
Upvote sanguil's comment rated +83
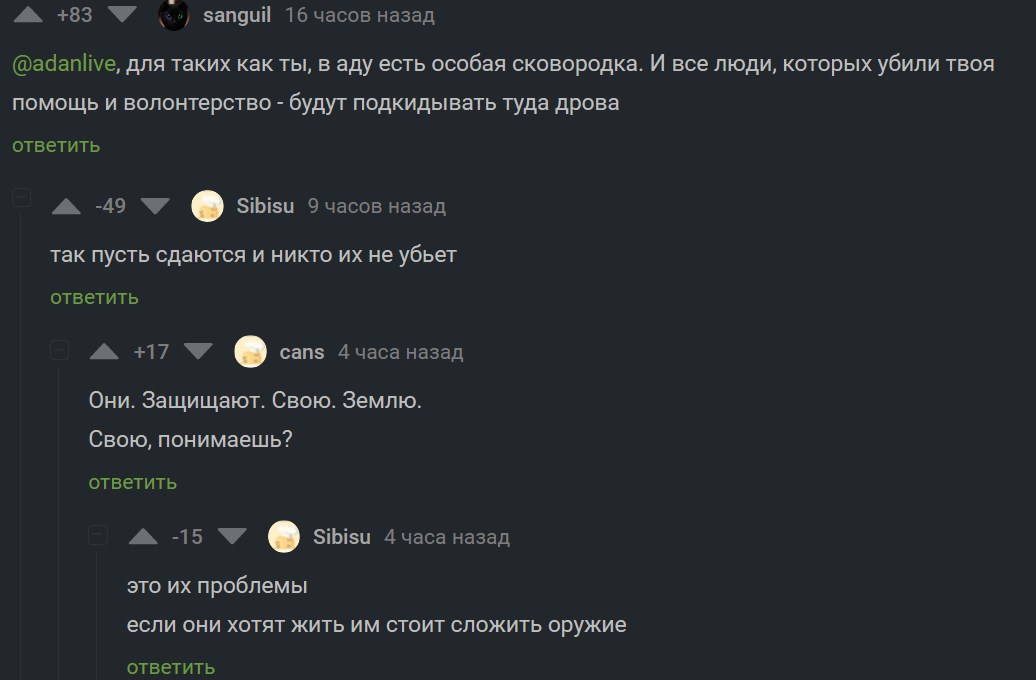click(x=28, y=14)
